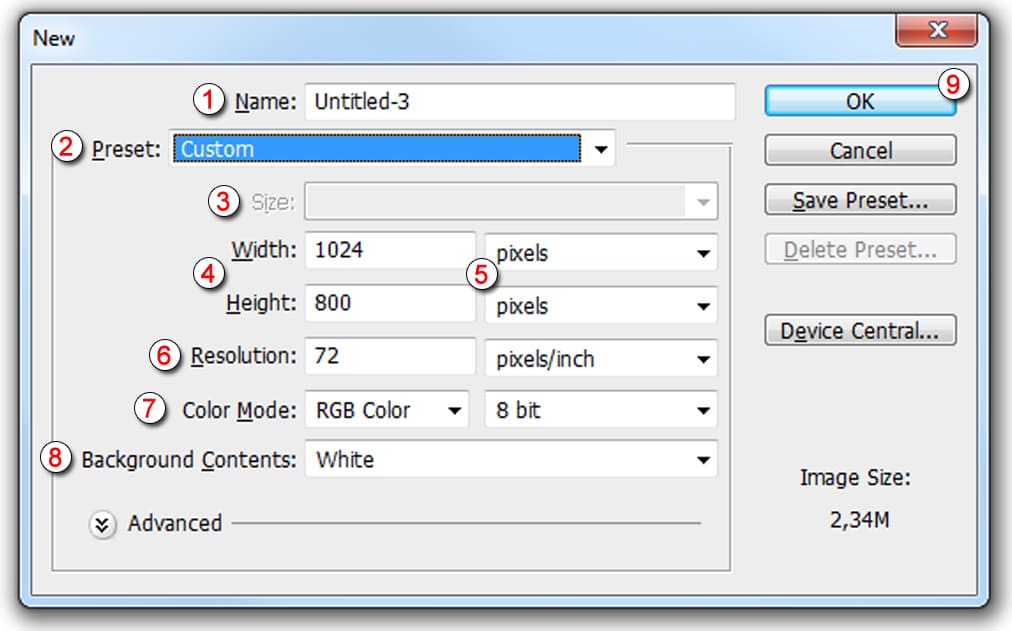
Task: Open the Width units dropdown
Action: click(x=601, y=253)
